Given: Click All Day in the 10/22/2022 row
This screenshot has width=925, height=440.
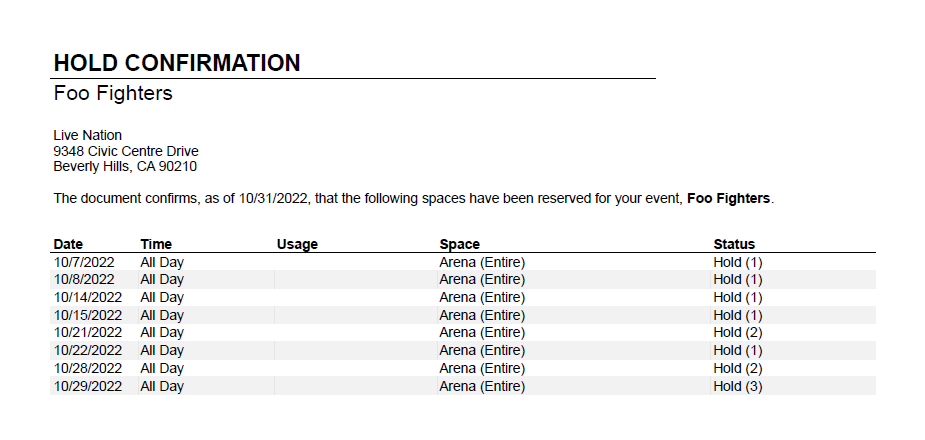Looking at the screenshot, I should [162, 350].
